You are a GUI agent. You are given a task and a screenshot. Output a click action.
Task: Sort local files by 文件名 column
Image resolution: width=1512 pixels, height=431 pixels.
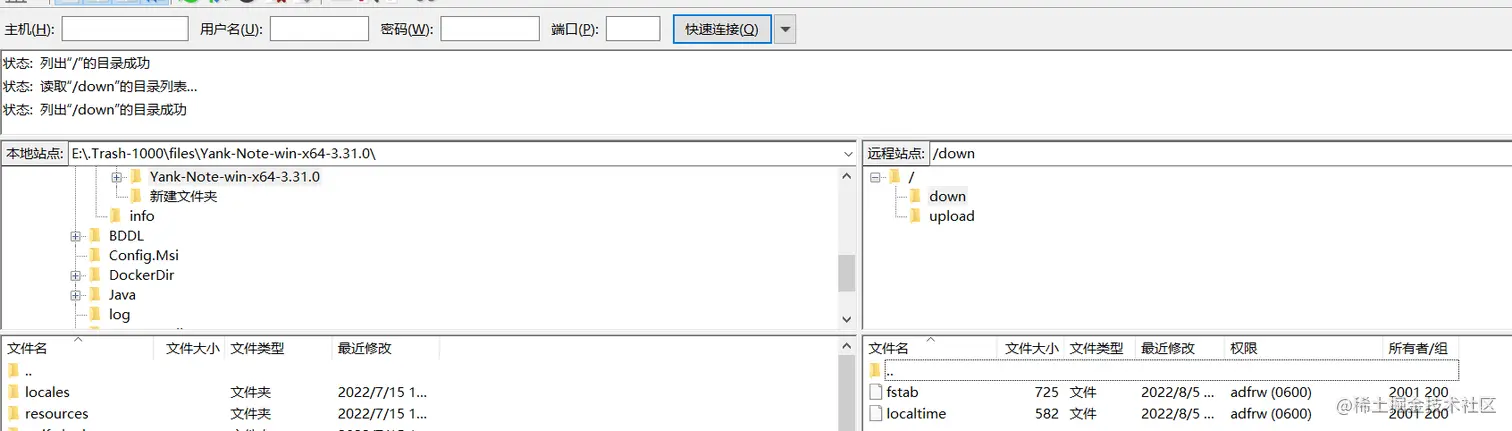[x=78, y=348]
